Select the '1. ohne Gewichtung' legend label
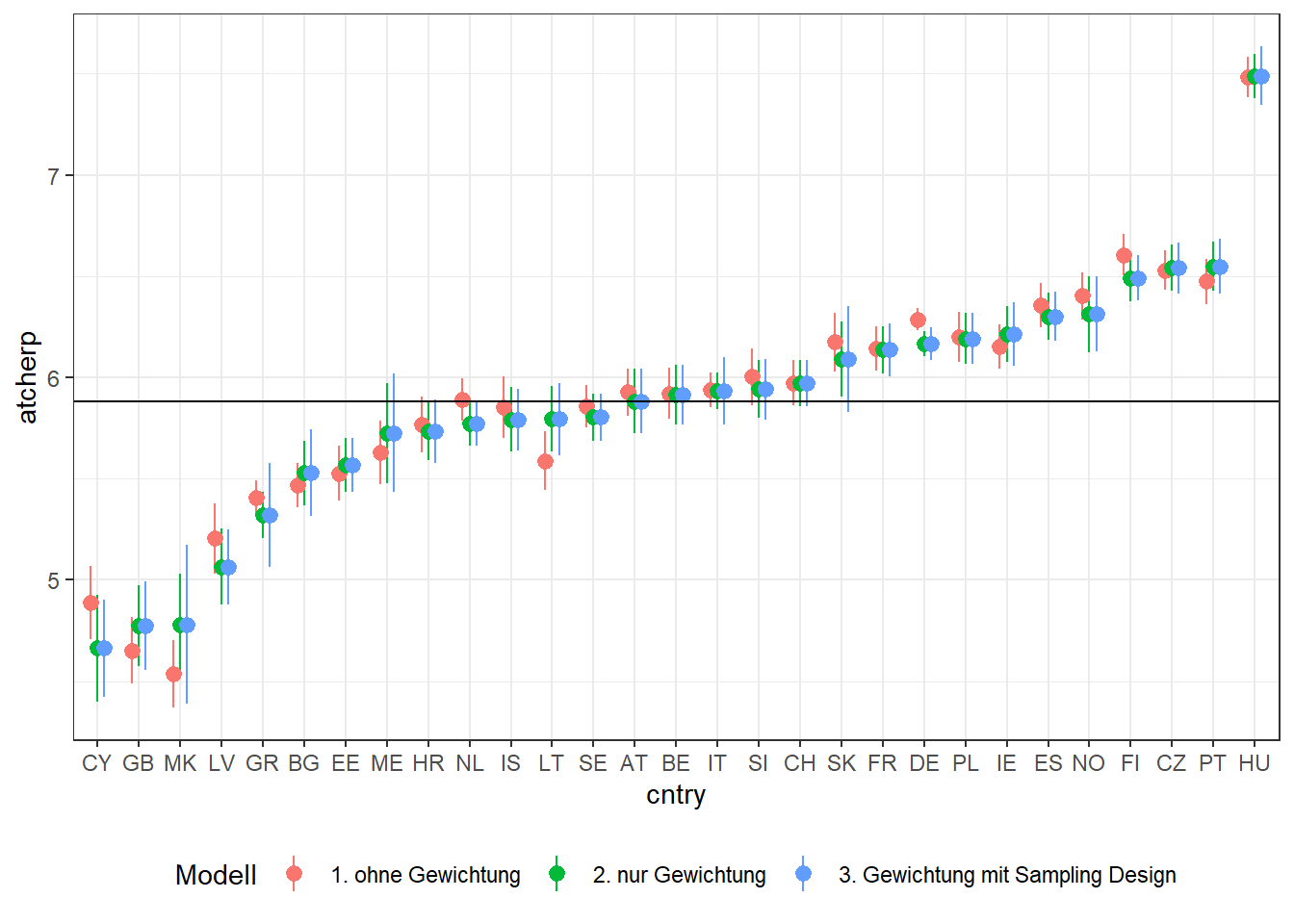The height and width of the screenshot is (924, 1294). pyautogui.click(x=425, y=875)
